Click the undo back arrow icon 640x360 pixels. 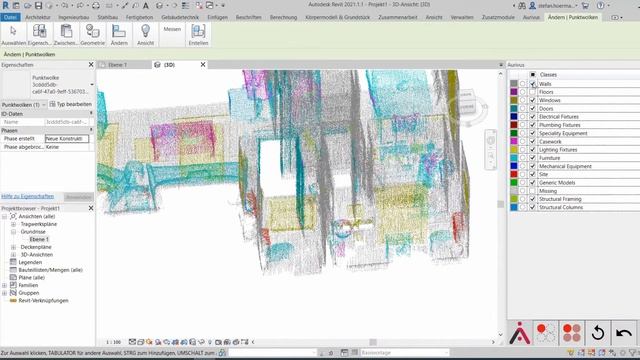pyautogui.click(x=624, y=333)
